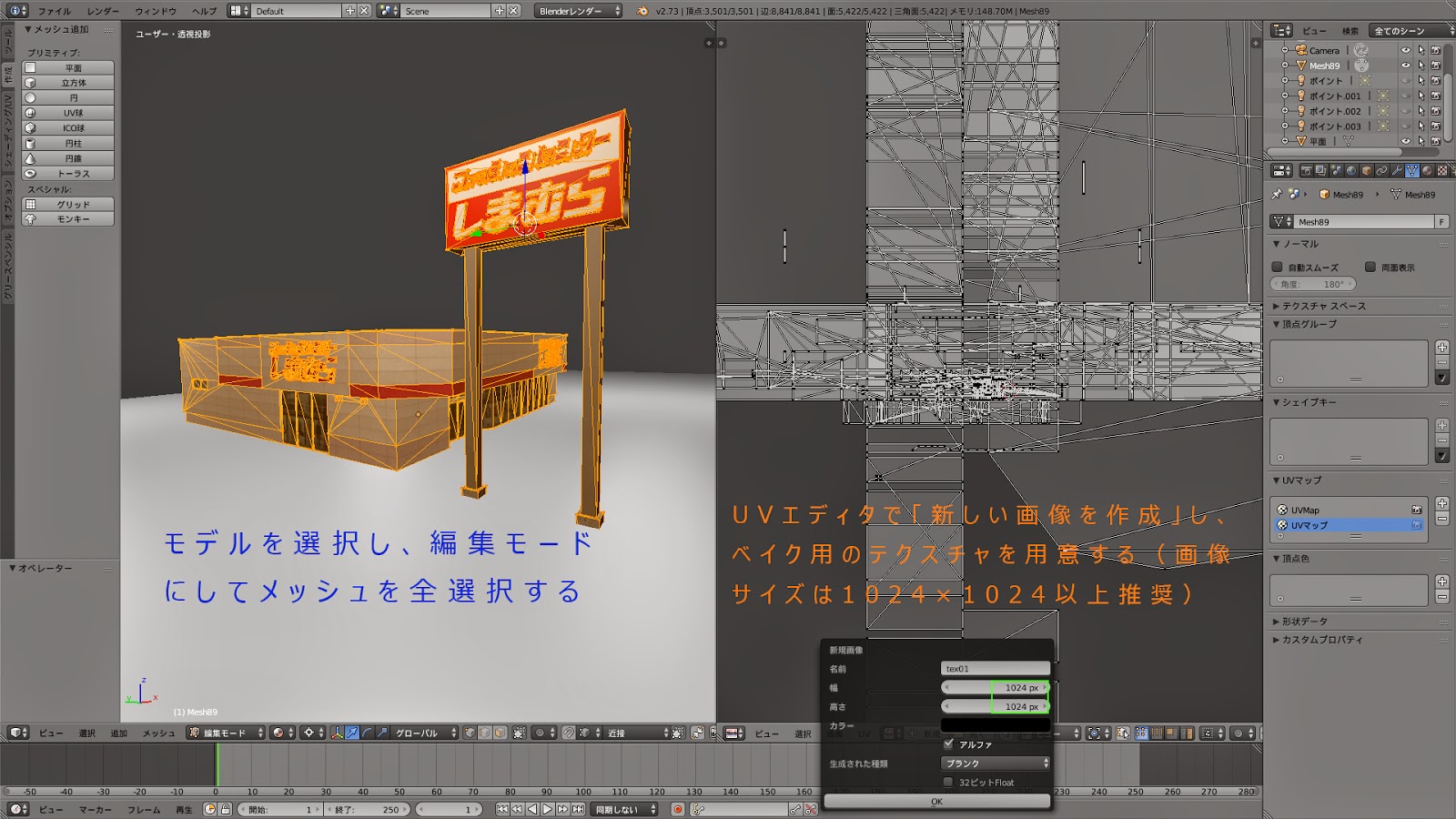1456x819 pixels.
Task: Enable the 自動スムーズ checkbox
Action: pyautogui.click(x=1278, y=267)
